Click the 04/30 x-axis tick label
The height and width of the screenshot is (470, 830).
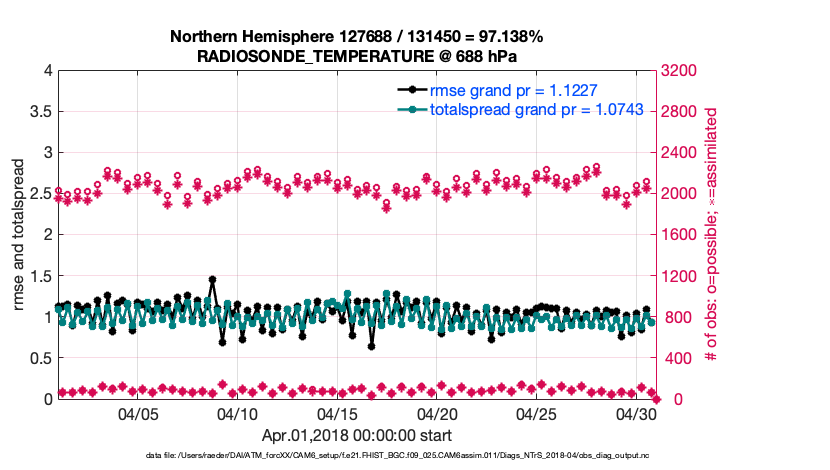click(x=636, y=414)
